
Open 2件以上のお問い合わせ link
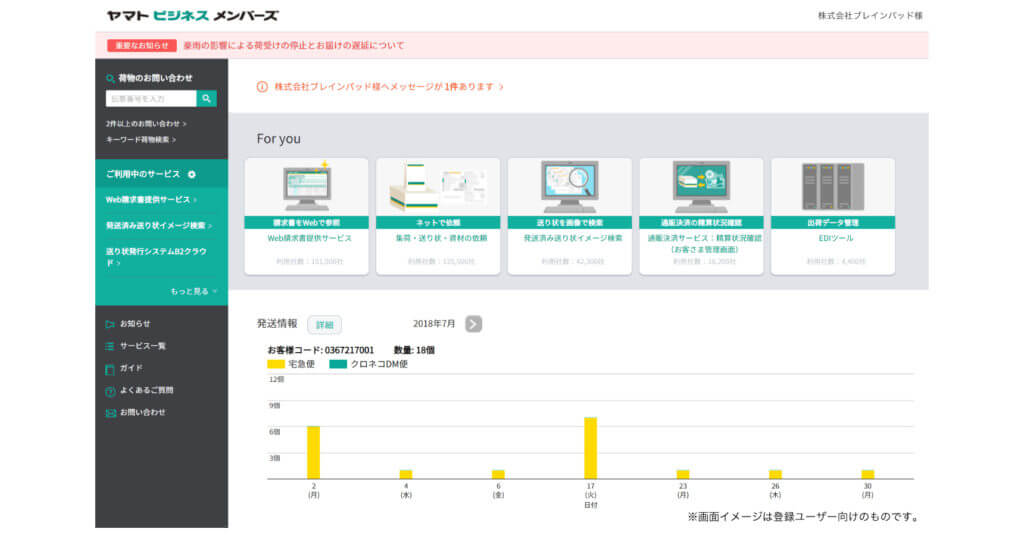(146, 123)
